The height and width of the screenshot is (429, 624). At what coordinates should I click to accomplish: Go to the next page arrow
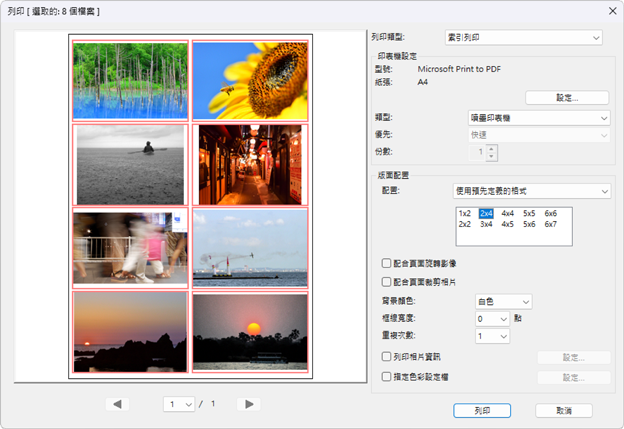pyautogui.click(x=250, y=404)
